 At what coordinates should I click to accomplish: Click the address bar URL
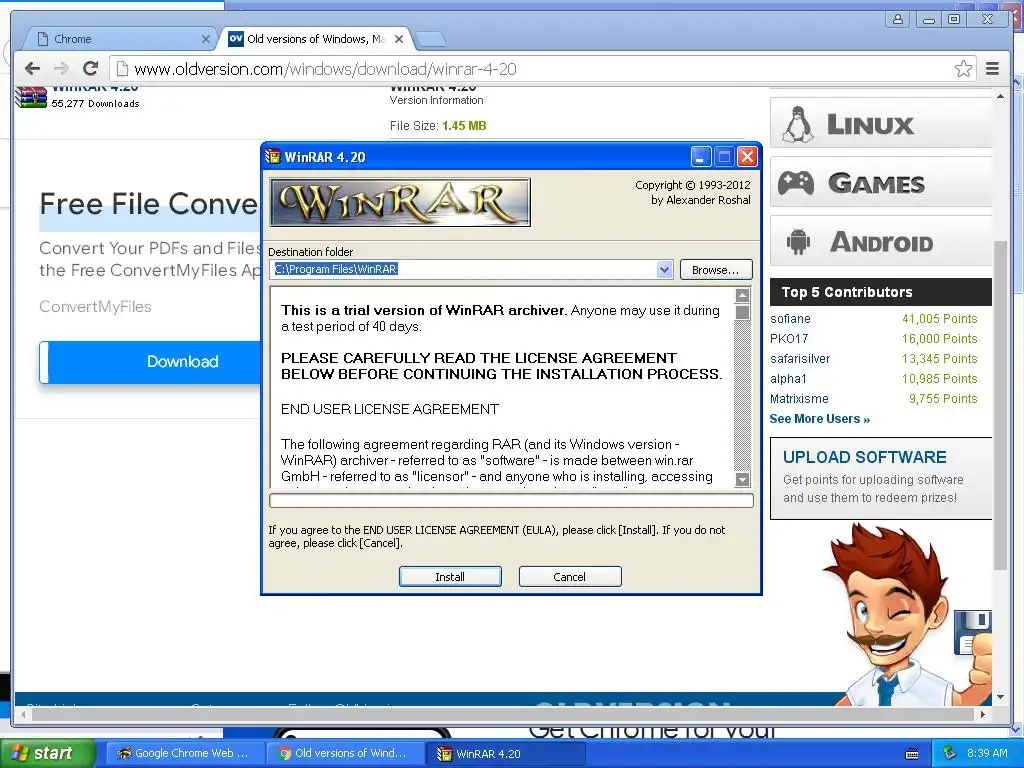click(325, 69)
